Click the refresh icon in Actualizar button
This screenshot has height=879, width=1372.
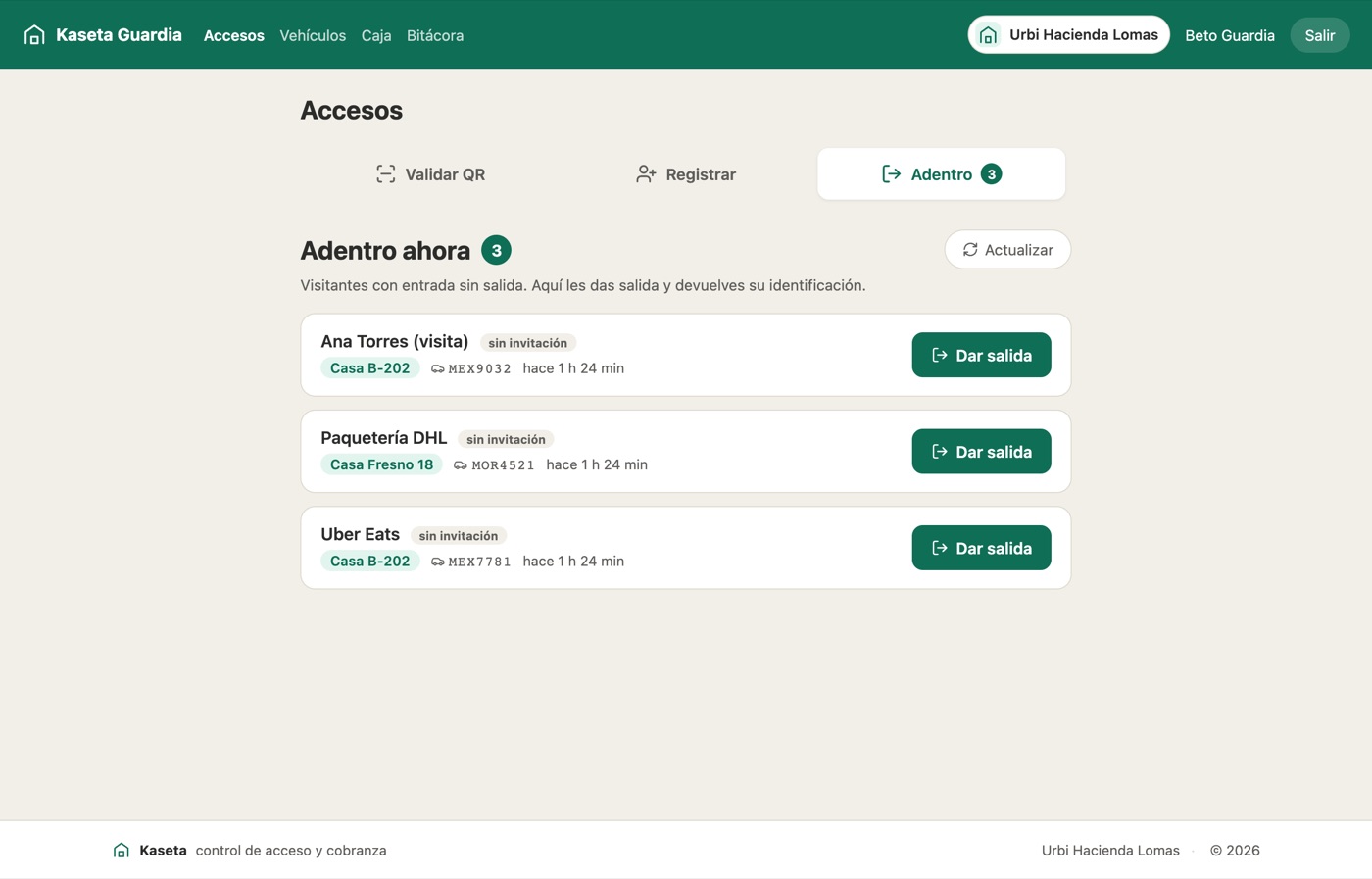pos(970,250)
